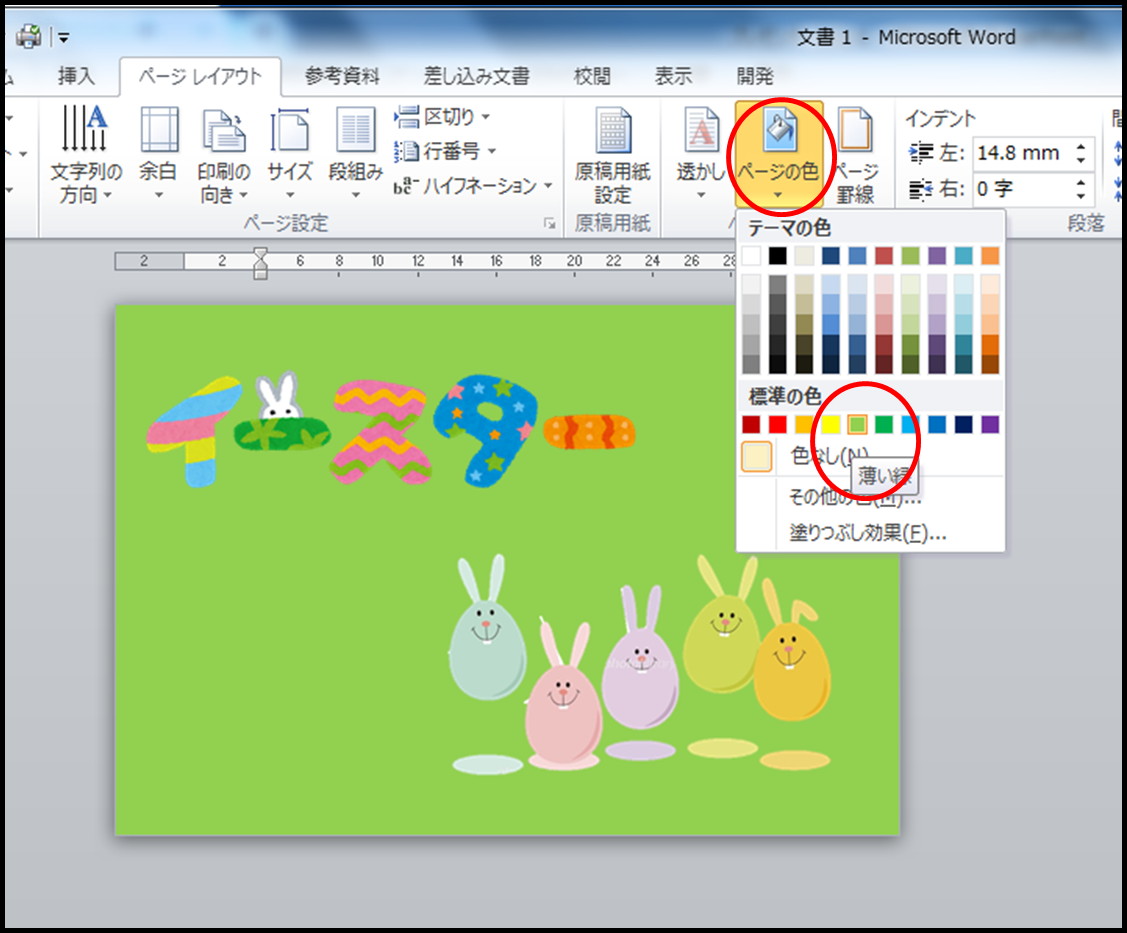Image resolution: width=1127 pixels, height=933 pixels.
Task: Click the quick print icon in toolbar
Action: 29,36
